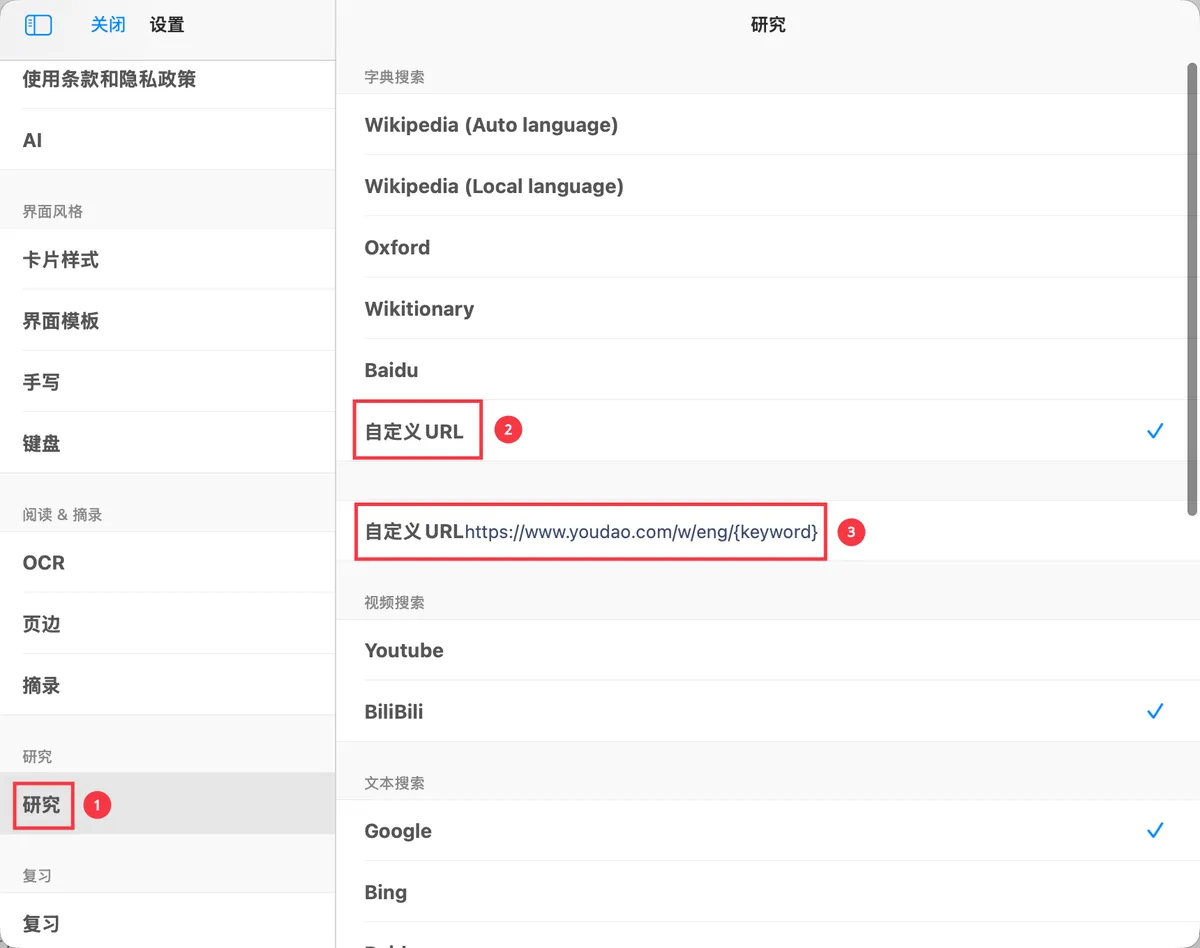Click the 设置 title text
Viewport: 1200px width, 948px height.
(x=167, y=25)
